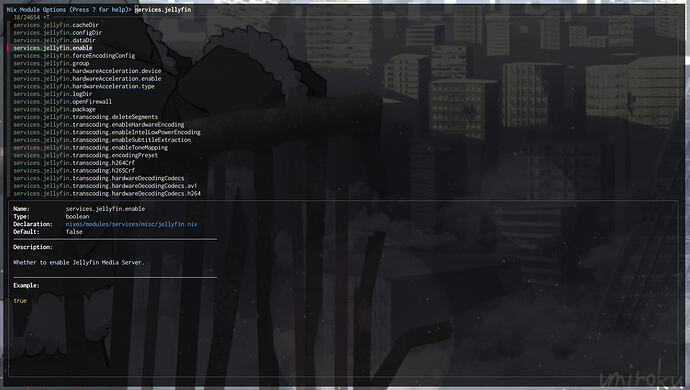Screen dimensions: 690x390
Task: Select transcoding.hardwareDecodingCodecs.h264 option
Action: 107,194
